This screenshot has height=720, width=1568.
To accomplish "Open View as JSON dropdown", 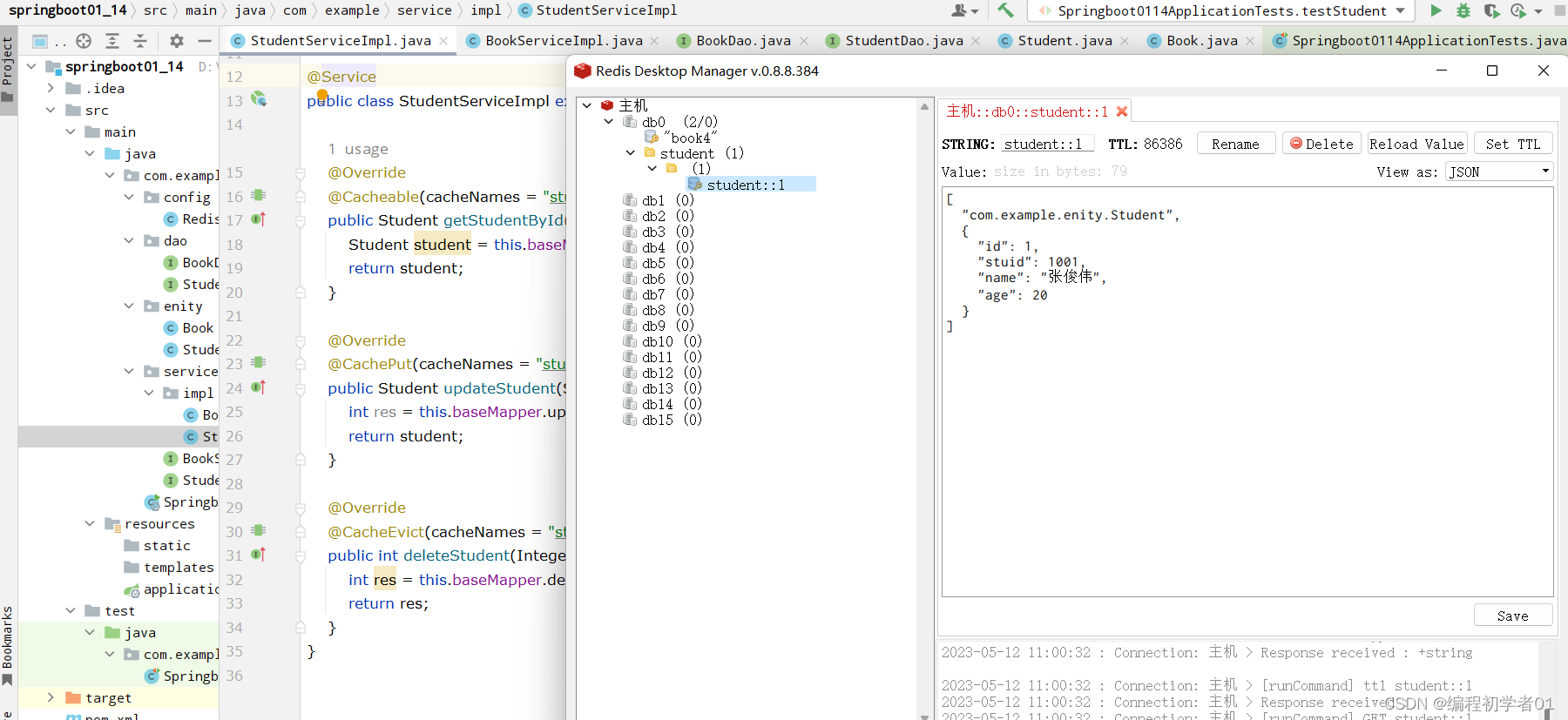I will pyautogui.click(x=1499, y=172).
